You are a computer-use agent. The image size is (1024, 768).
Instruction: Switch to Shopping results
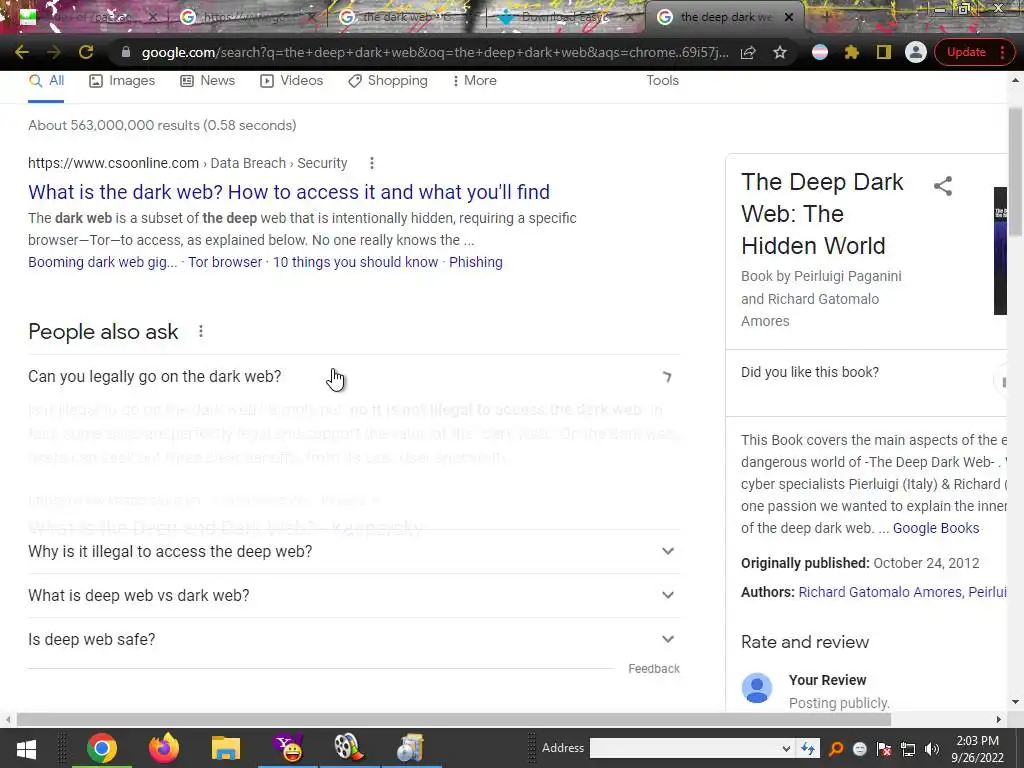pos(388,80)
